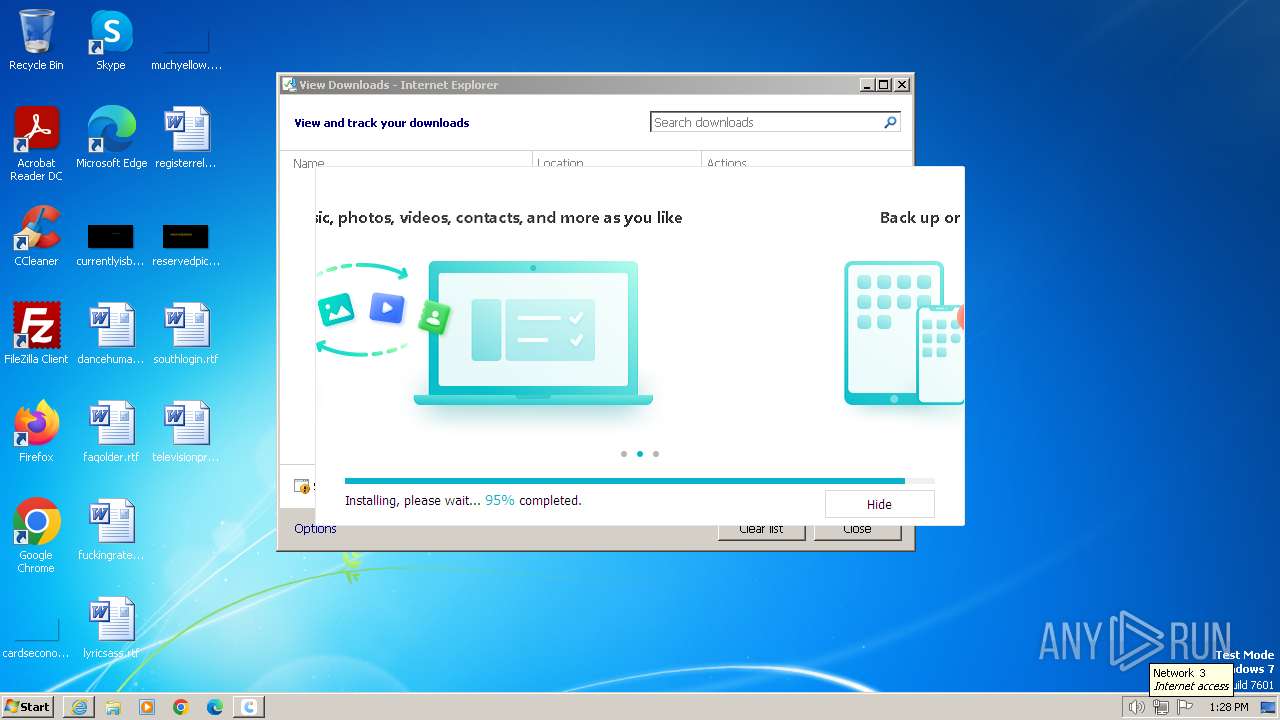Launch Microsoft Edge desktop shortcut
The height and width of the screenshot is (720, 1280).
[x=111, y=137]
